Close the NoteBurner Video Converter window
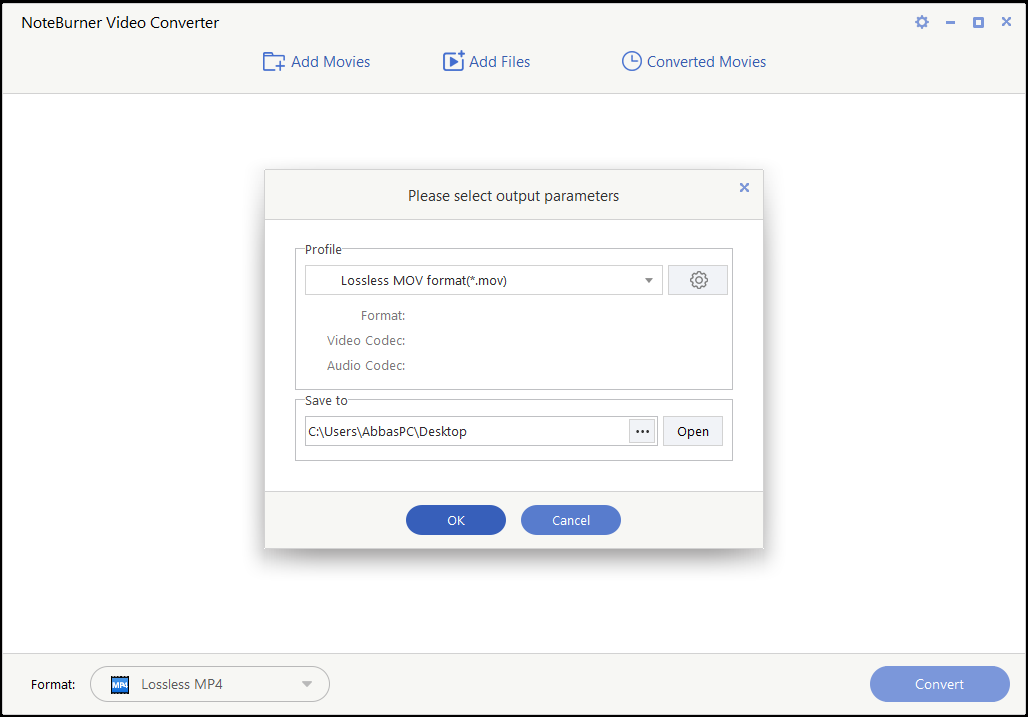 [1006, 22]
